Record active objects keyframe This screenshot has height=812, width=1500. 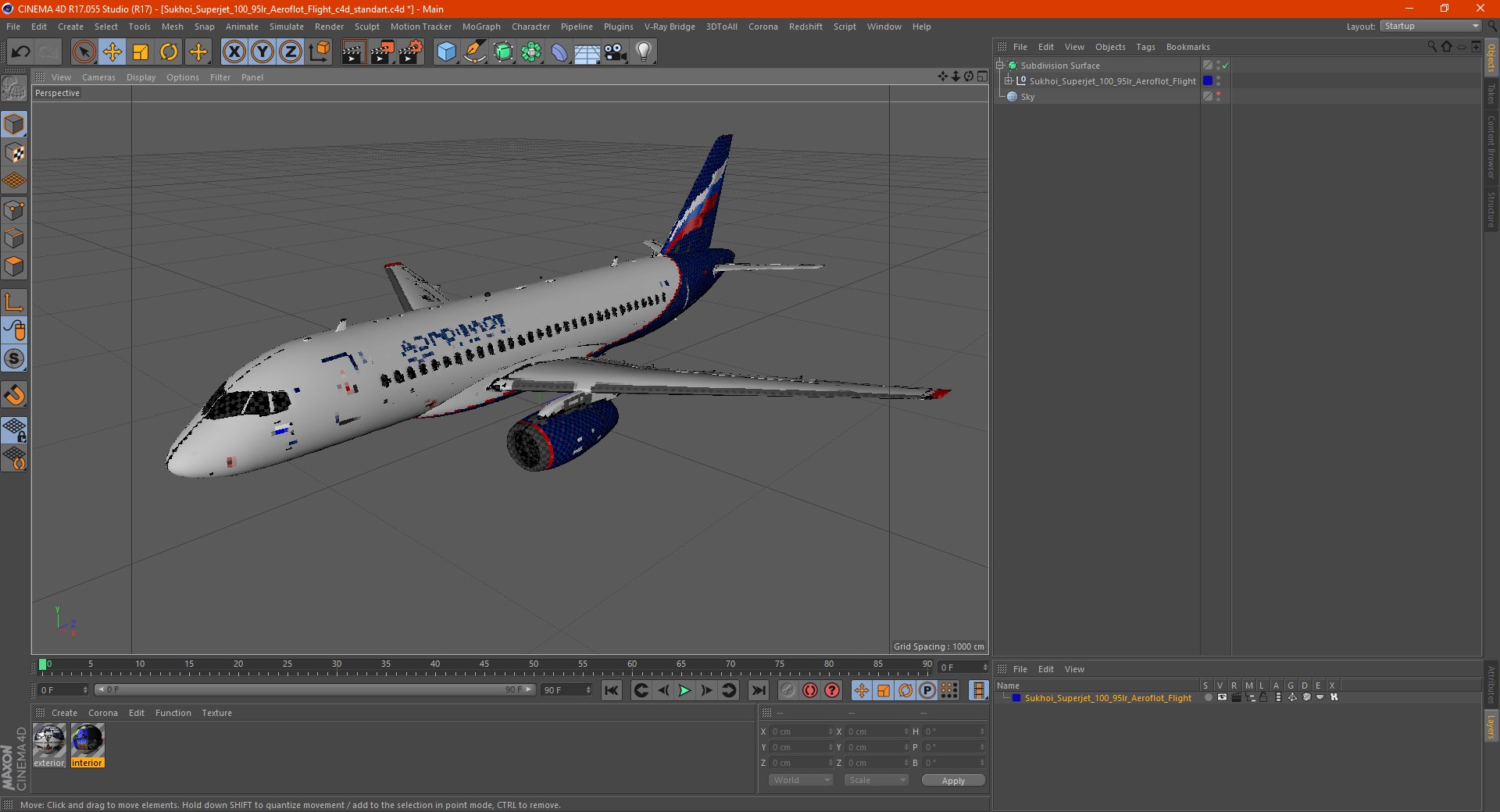coord(787,690)
